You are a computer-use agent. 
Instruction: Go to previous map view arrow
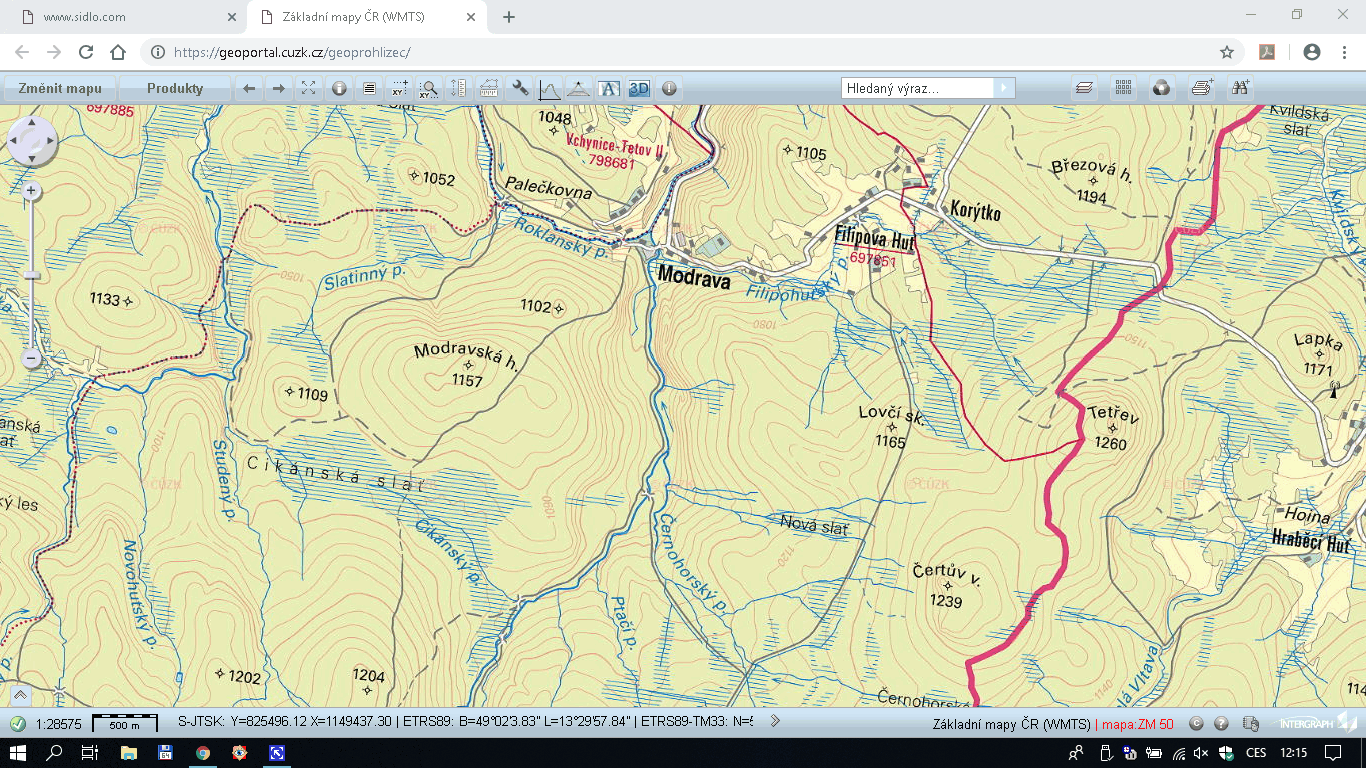[x=249, y=88]
